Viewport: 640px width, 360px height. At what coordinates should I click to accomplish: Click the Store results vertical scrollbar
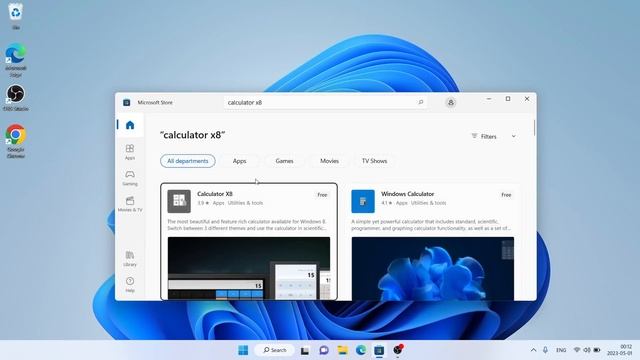tap(534, 128)
